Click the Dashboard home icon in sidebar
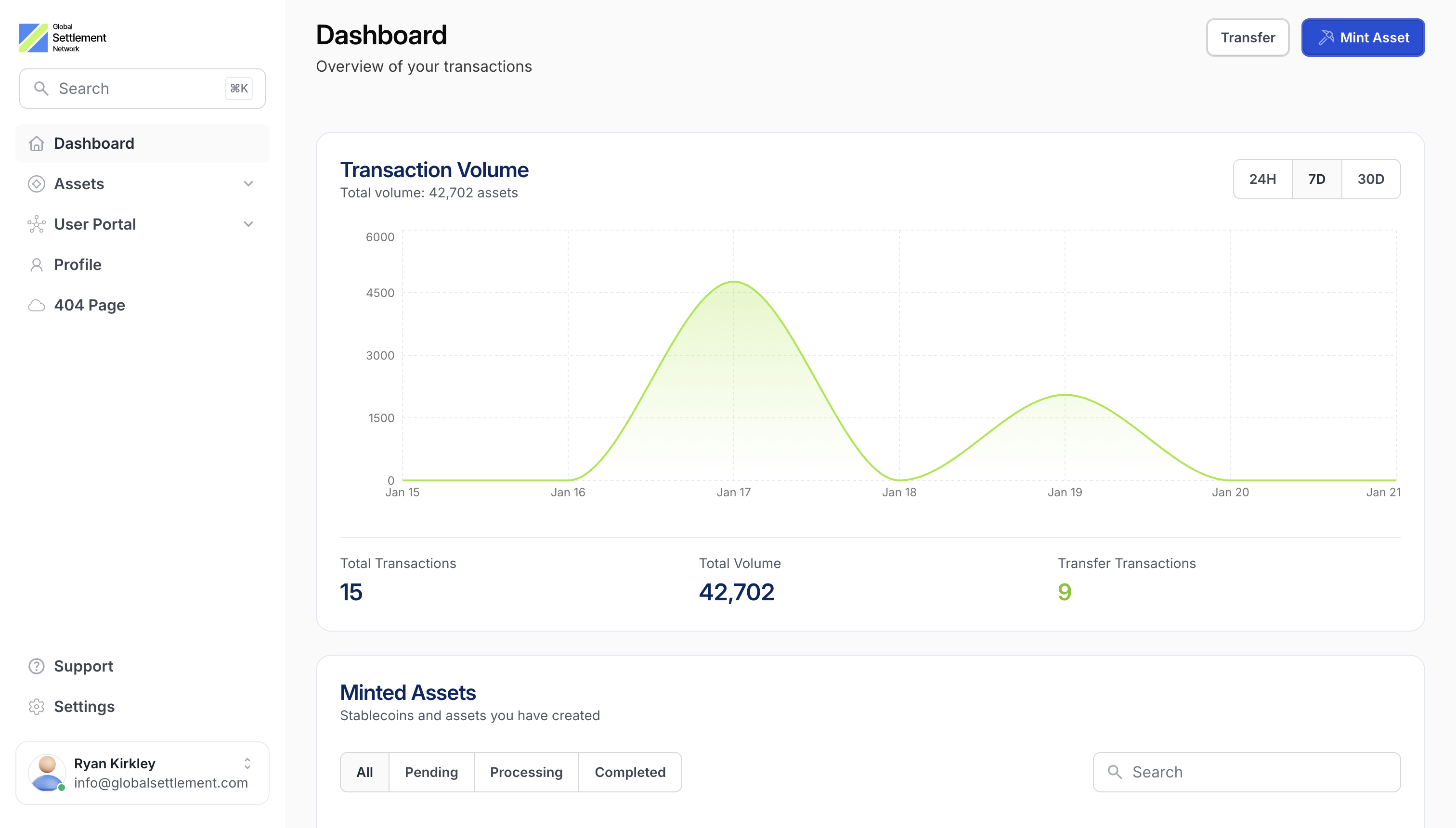Screen dimensions: 1456x828 37,144
